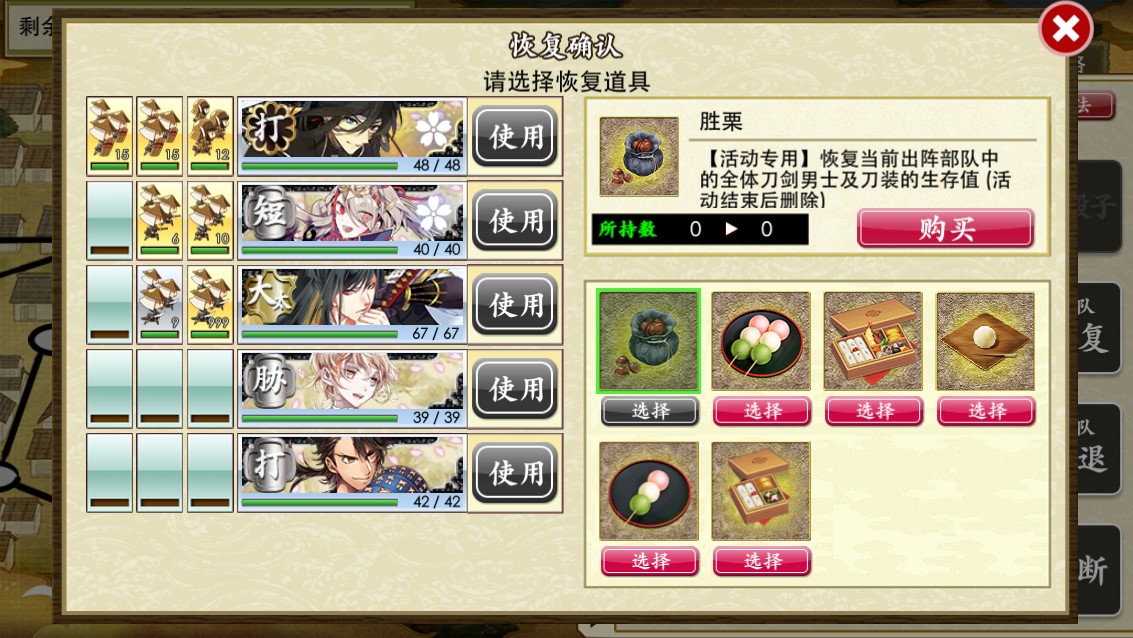This screenshot has height=638, width=1133.
Task: Click the small bento box icon in second row
Action: (x=761, y=491)
